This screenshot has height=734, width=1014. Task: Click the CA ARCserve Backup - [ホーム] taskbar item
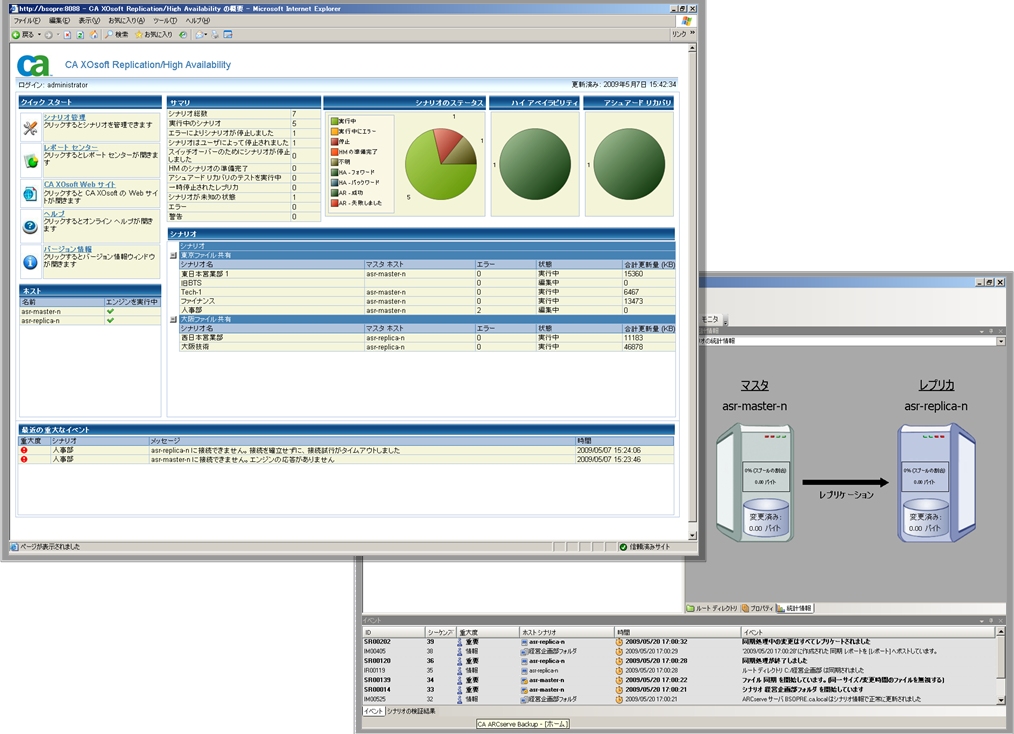click(x=523, y=724)
